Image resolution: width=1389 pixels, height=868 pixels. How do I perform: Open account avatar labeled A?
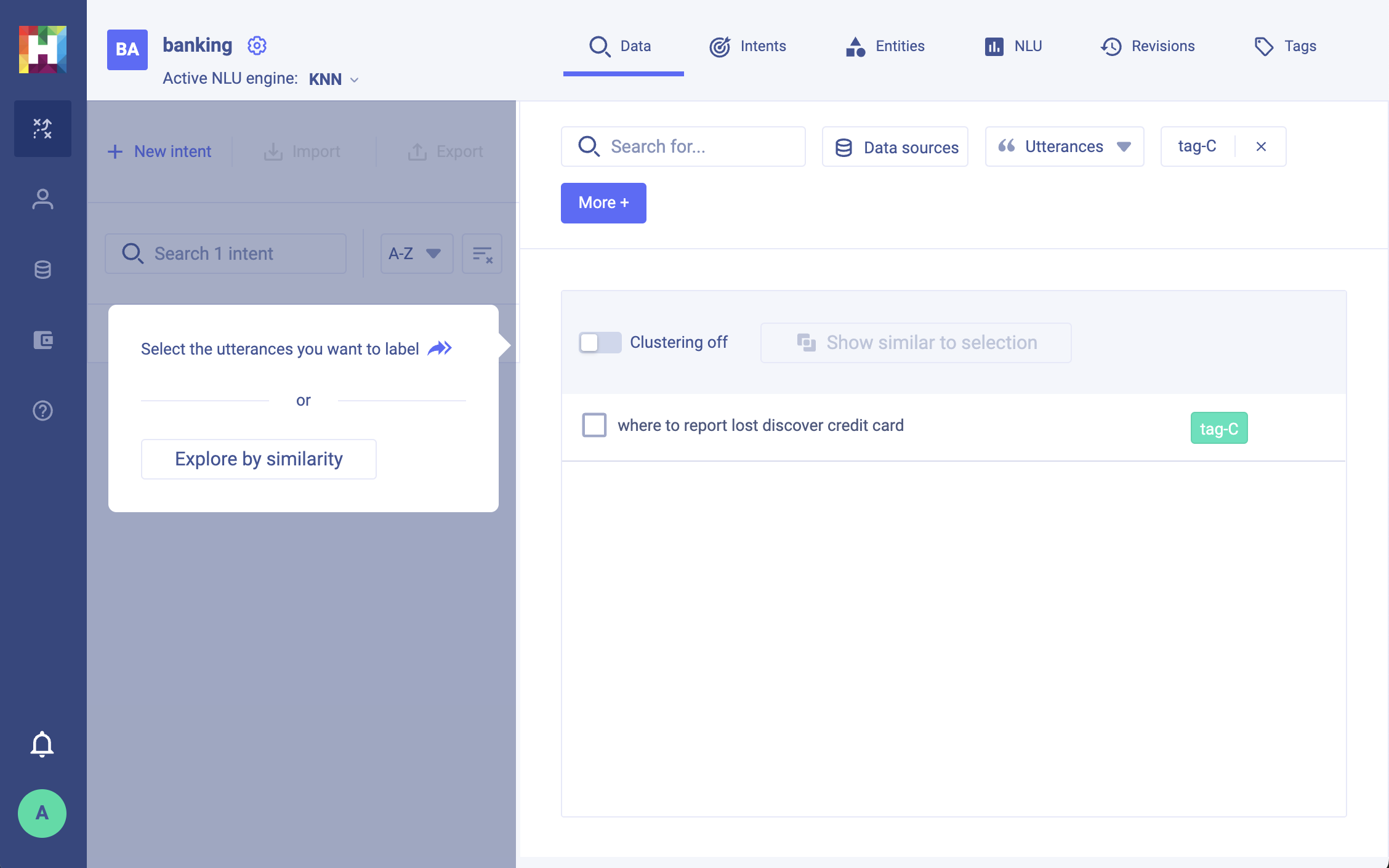tap(42, 813)
